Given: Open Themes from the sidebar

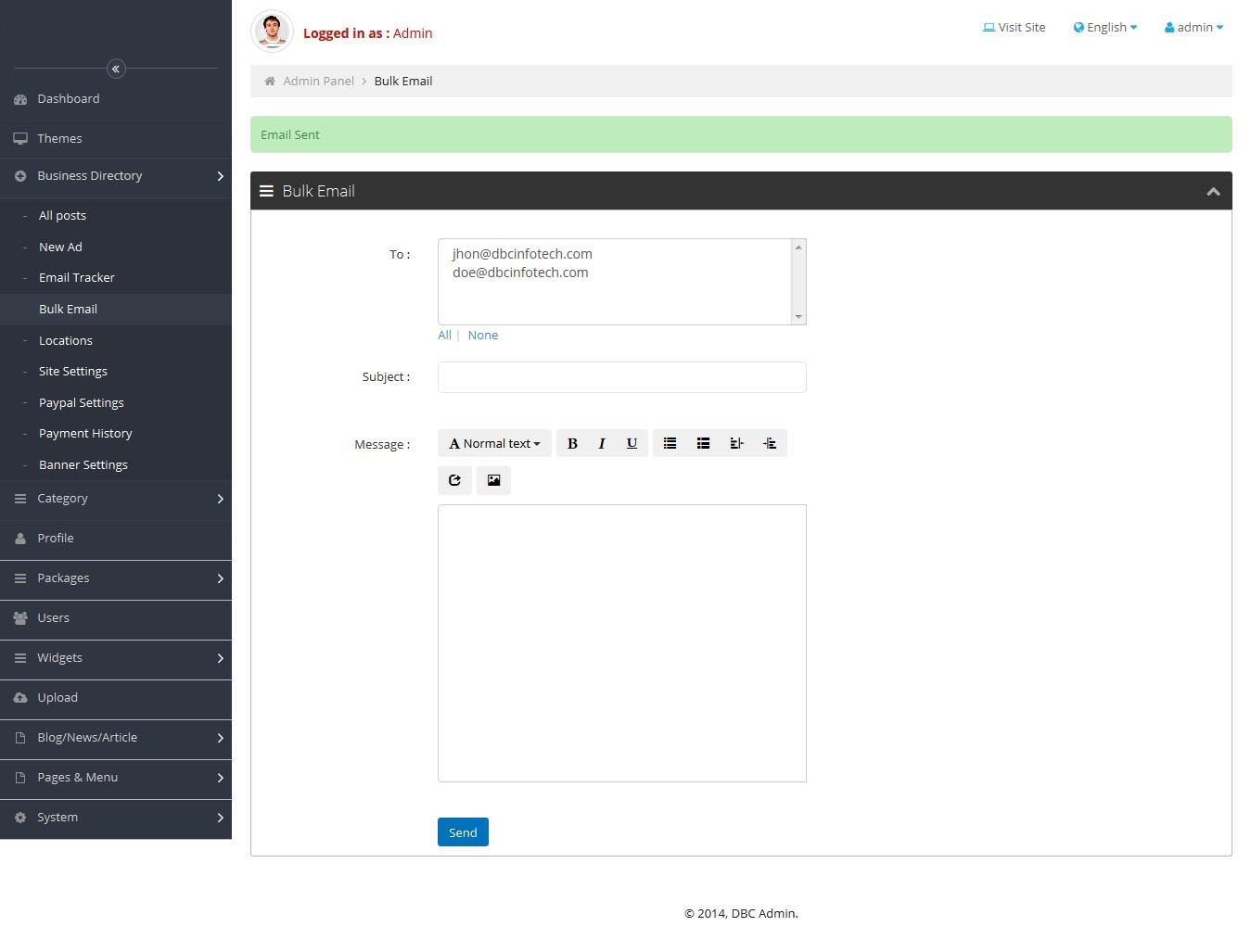Looking at the screenshot, I should tap(116, 139).
